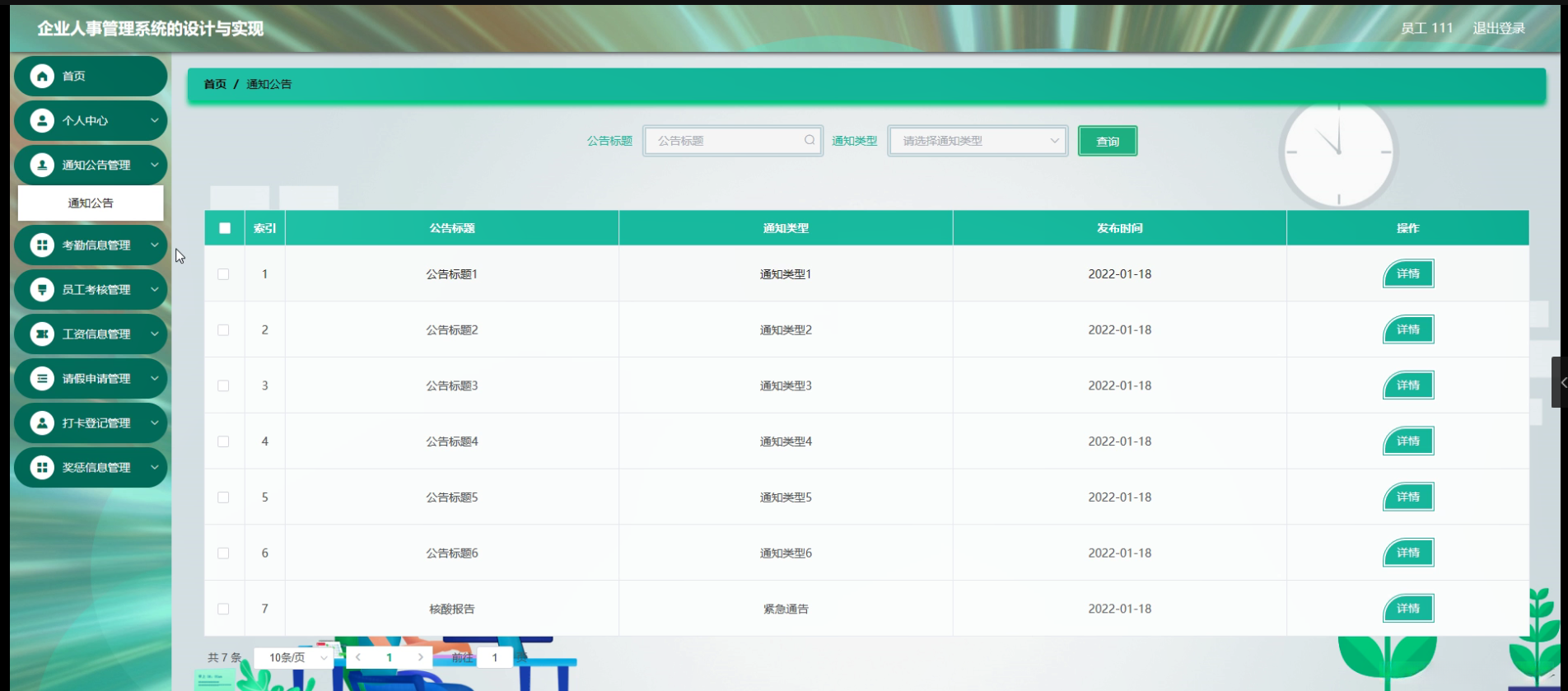This screenshot has width=1568, height=691.
Task: Click the search icon in 公告标题 field
Action: click(x=810, y=140)
